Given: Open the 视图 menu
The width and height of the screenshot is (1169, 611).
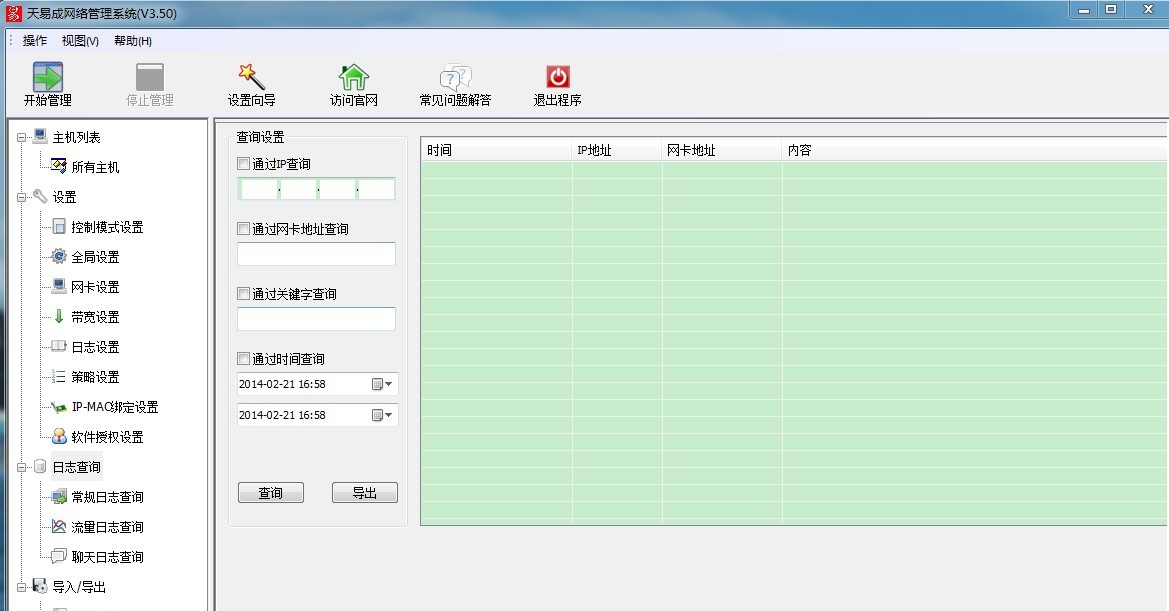Looking at the screenshot, I should click(79, 41).
